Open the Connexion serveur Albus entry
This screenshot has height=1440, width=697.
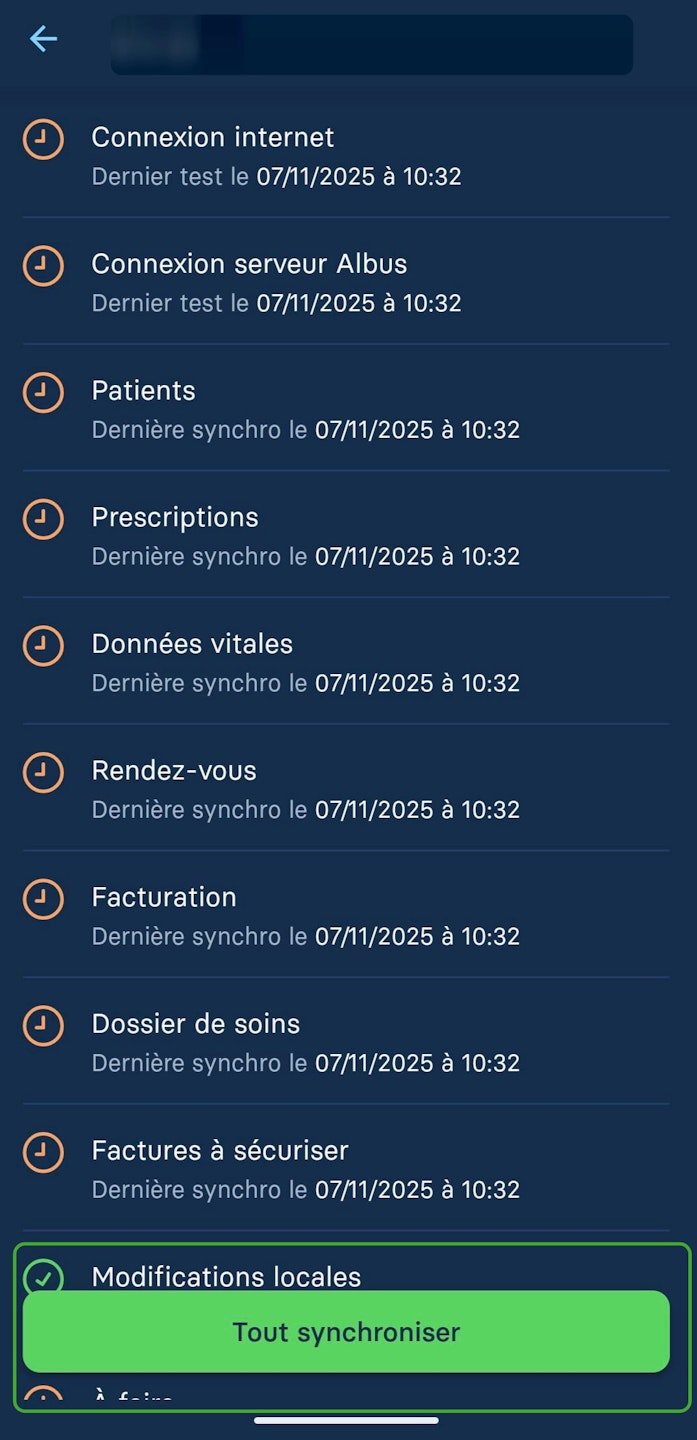point(249,264)
